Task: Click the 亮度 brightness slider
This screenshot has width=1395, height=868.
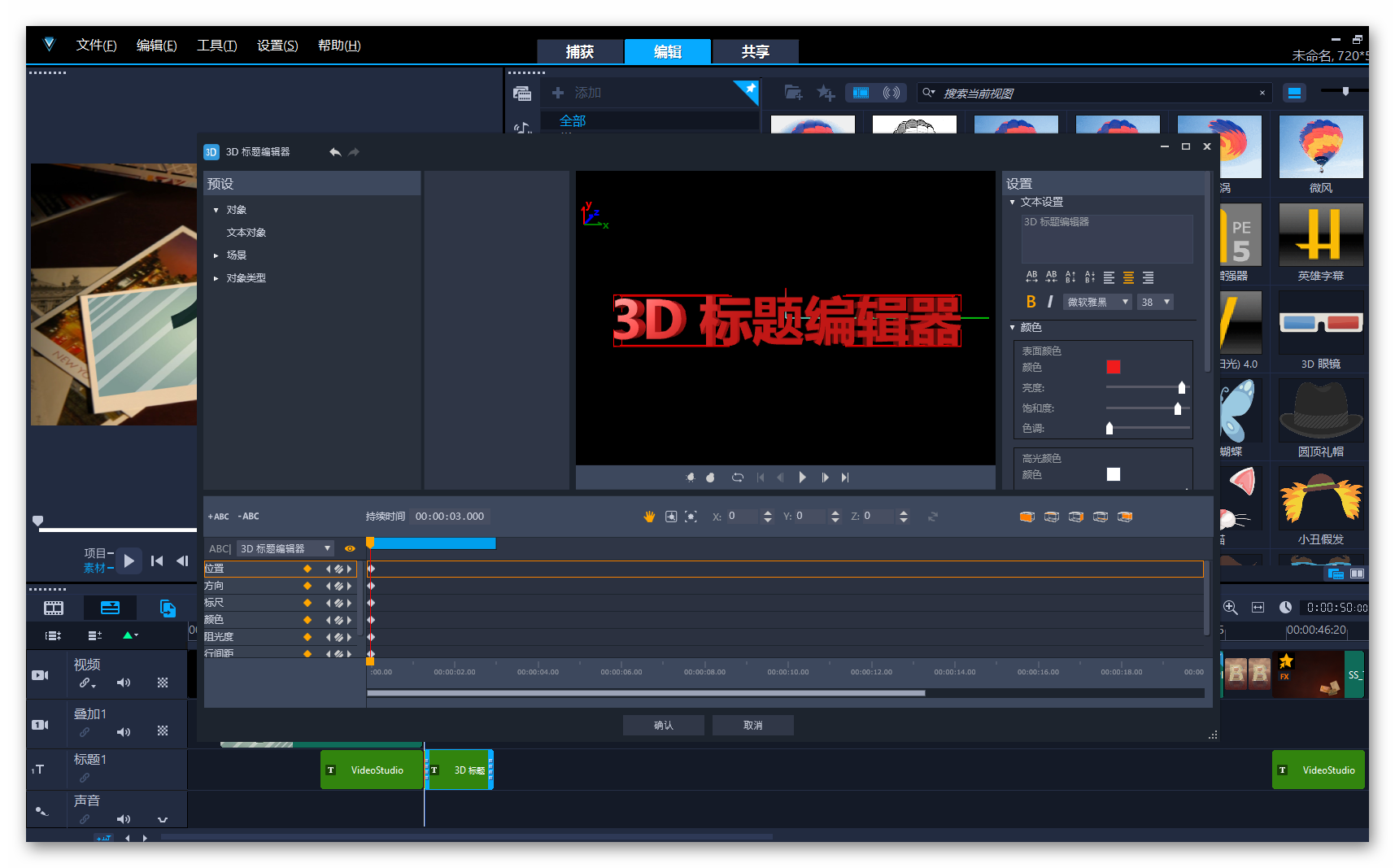Action: tap(1148, 387)
